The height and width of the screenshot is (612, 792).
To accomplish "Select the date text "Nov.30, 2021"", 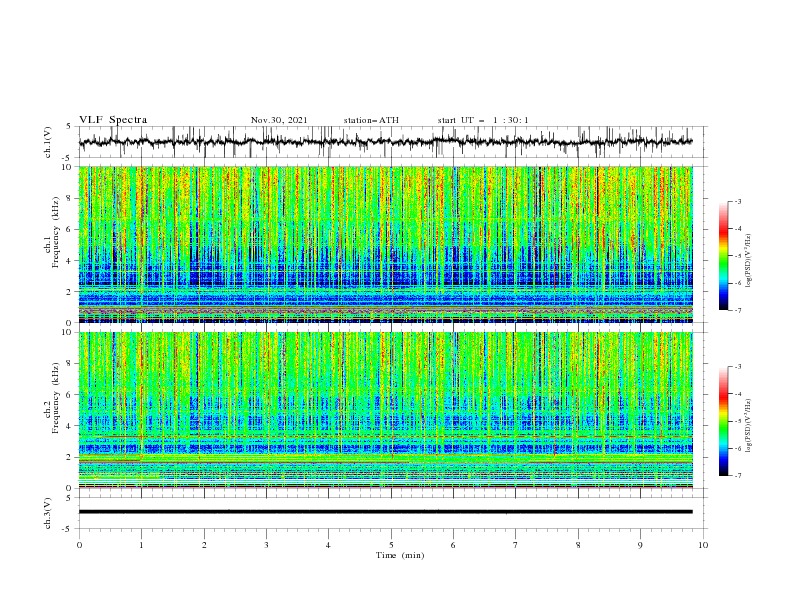I will (279, 120).
